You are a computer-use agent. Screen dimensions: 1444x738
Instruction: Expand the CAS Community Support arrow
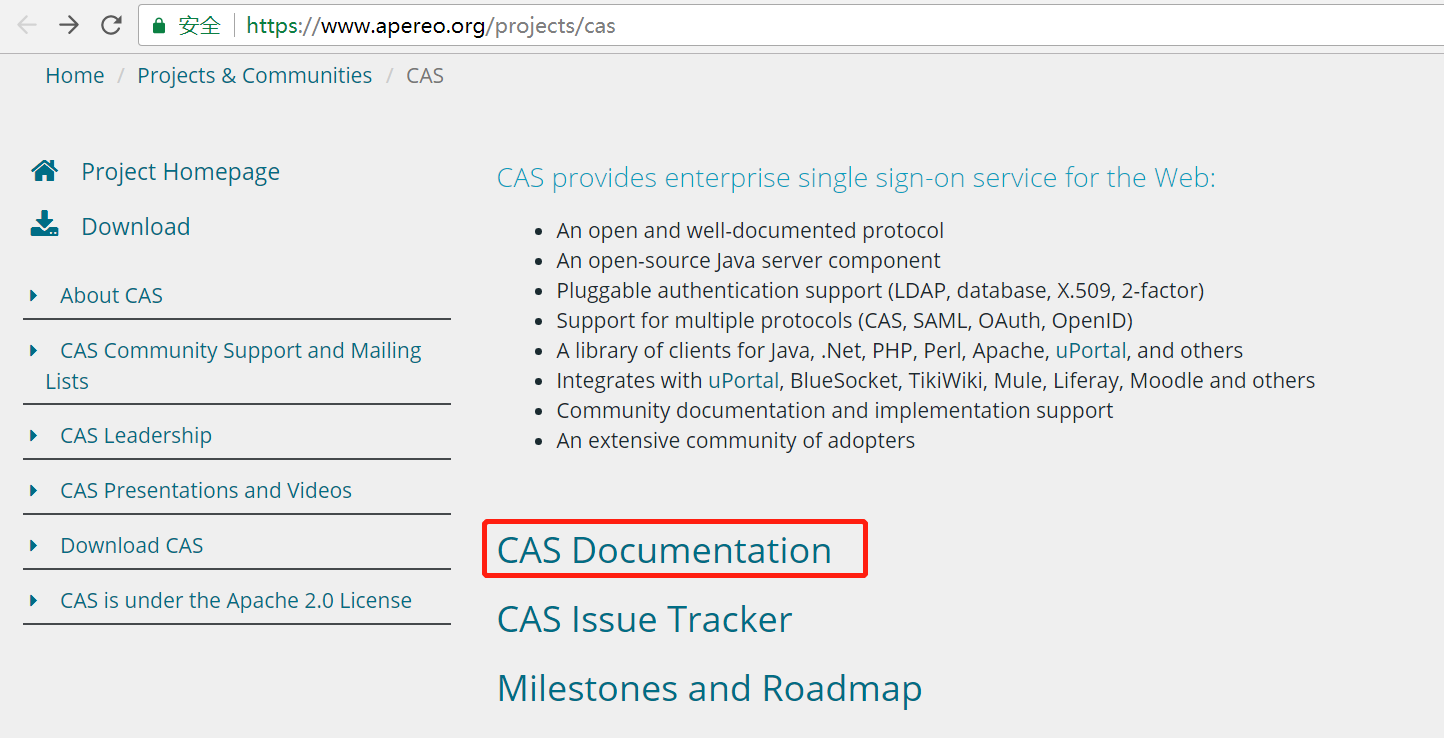pyautogui.click(x=34, y=350)
